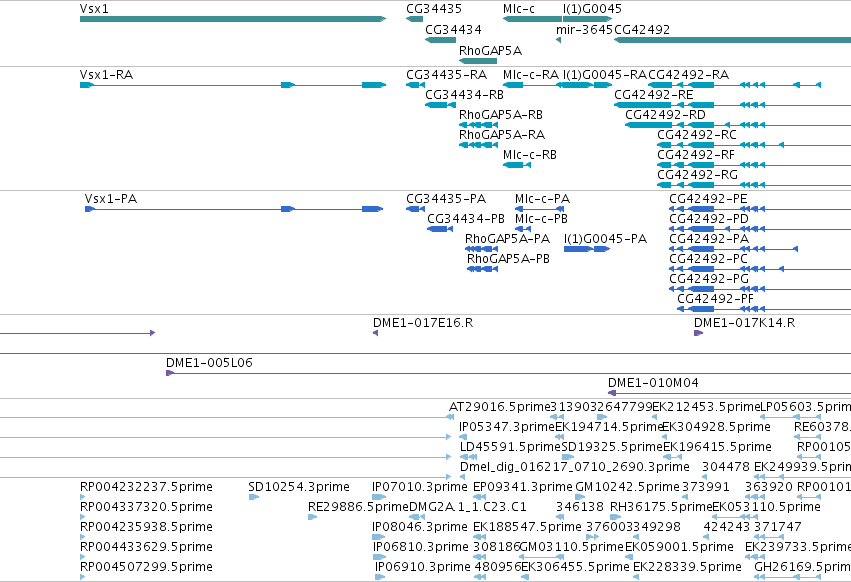The width and height of the screenshot is (851, 582).
Task: Select the CG34435-PA protein feature
Action: 415,209
